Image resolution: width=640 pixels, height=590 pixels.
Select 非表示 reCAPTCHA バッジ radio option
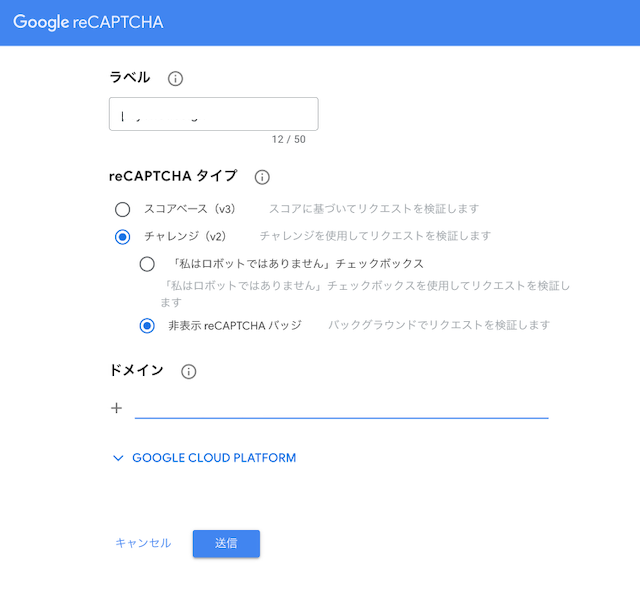147,326
